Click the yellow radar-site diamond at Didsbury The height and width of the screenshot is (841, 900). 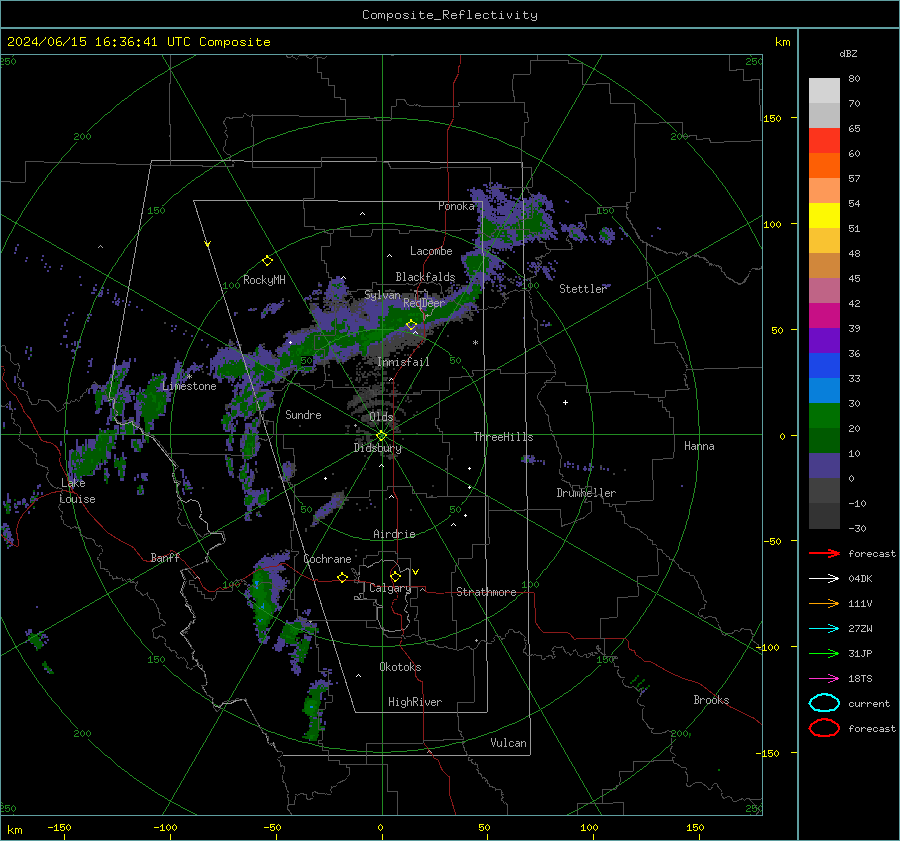click(x=381, y=436)
